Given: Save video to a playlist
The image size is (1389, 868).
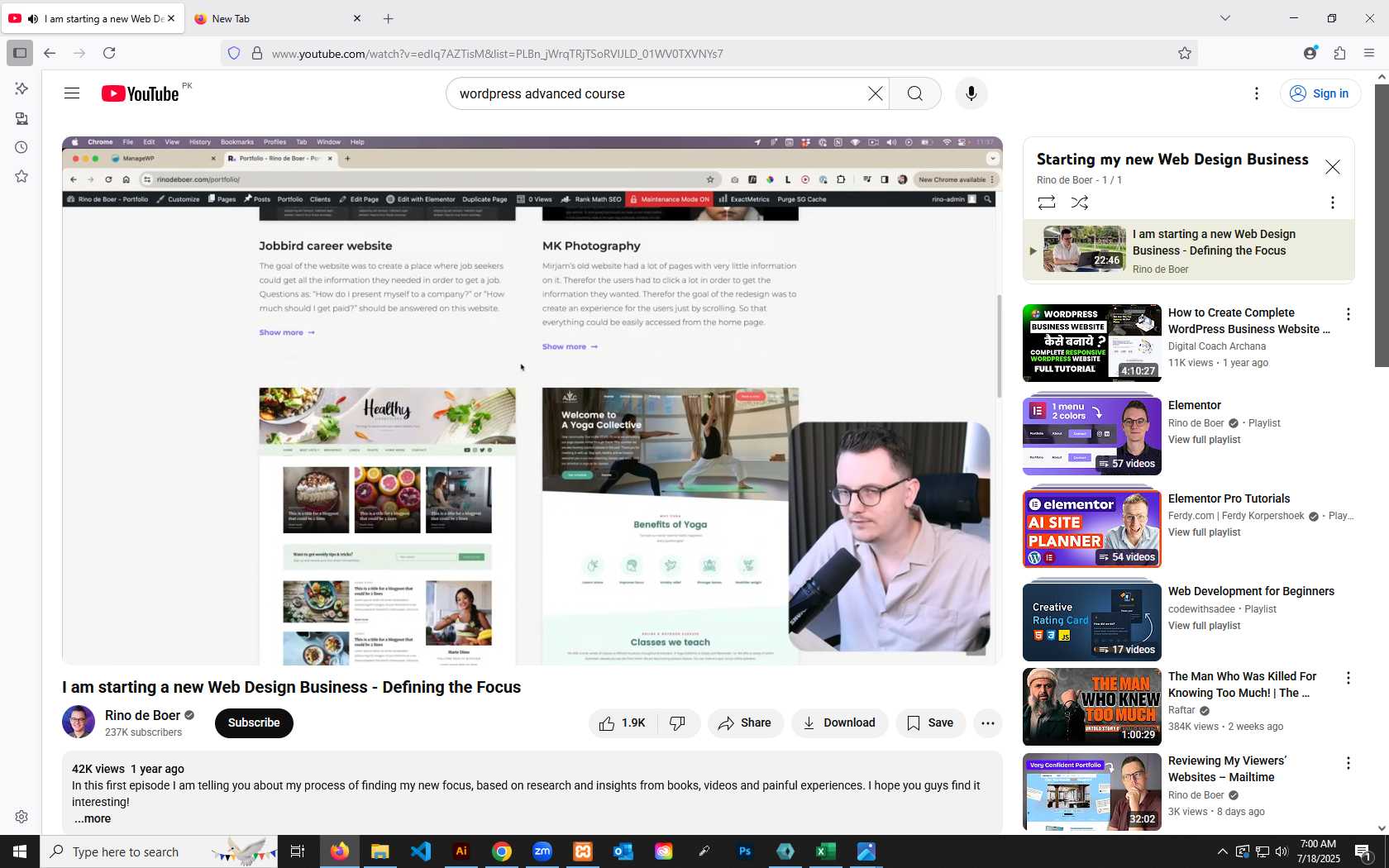Looking at the screenshot, I should tap(930, 723).
